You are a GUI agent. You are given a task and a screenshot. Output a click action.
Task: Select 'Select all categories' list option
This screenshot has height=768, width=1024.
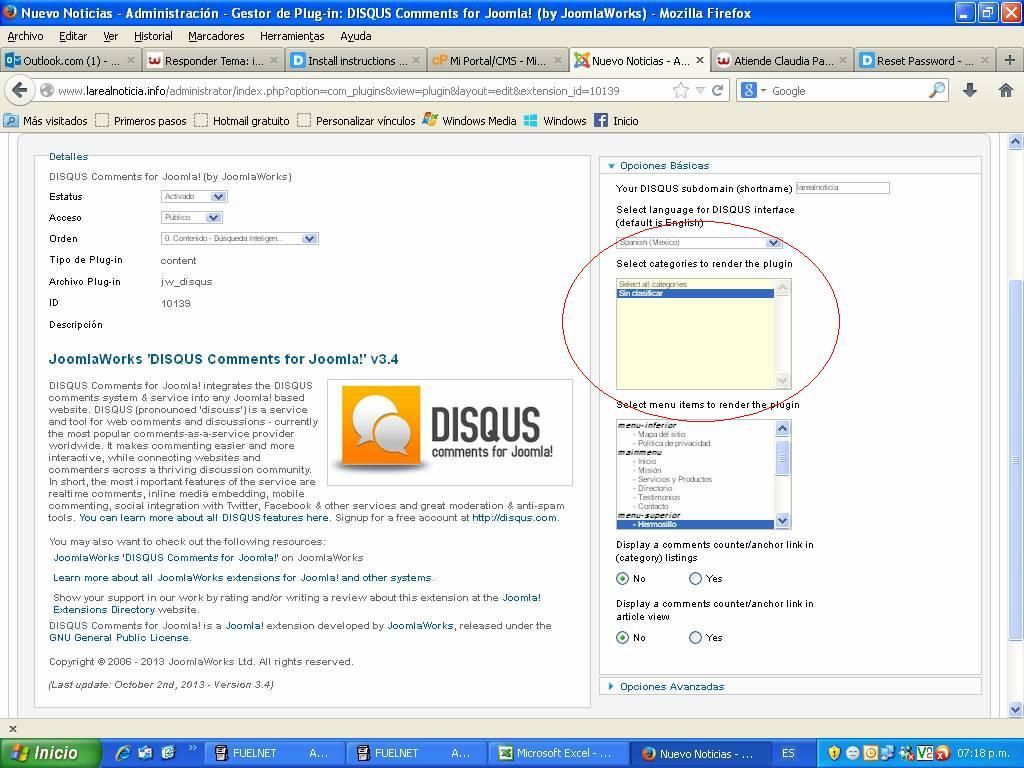point(695,284)
